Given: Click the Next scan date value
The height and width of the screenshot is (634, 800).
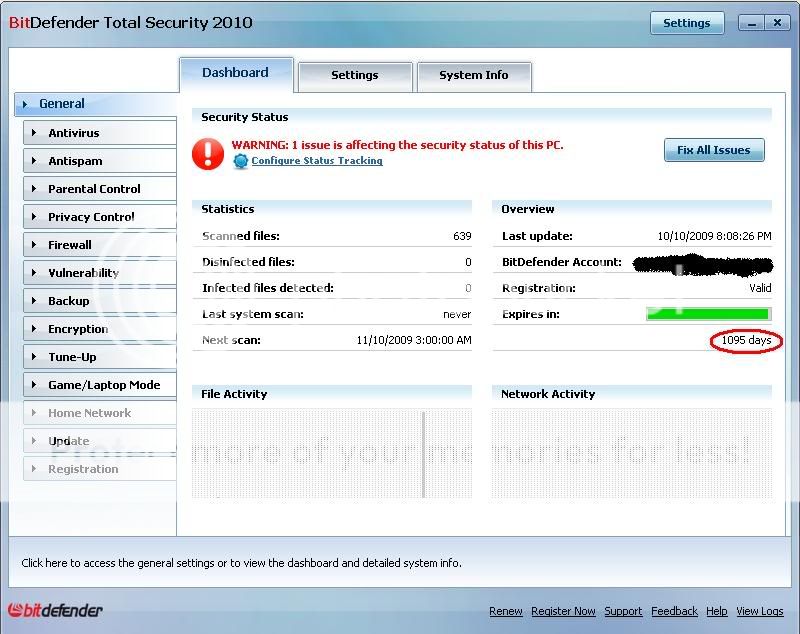Looking at the screenshot, I should (414, 340).
